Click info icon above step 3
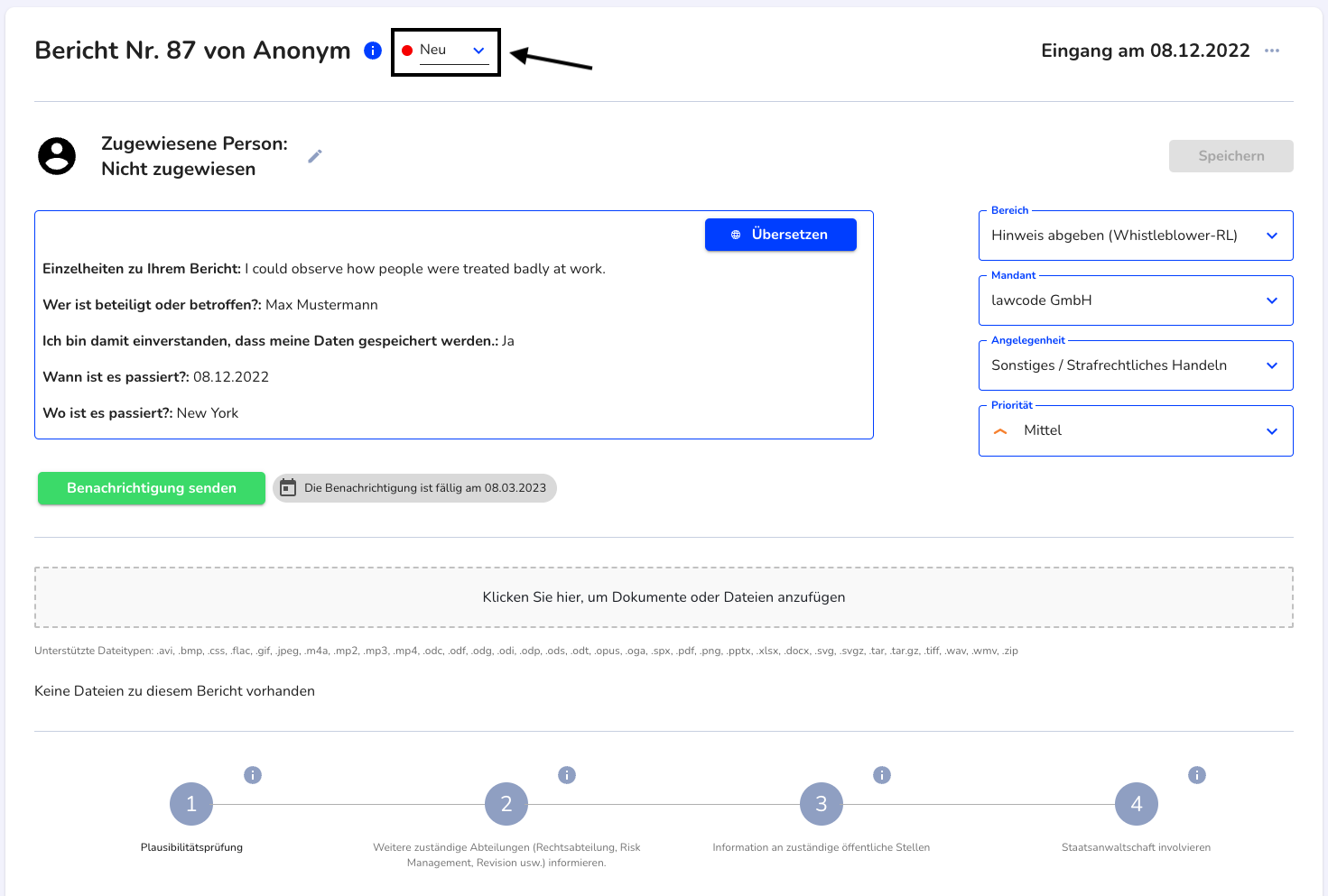1328x896 pixels. (882, 775)
